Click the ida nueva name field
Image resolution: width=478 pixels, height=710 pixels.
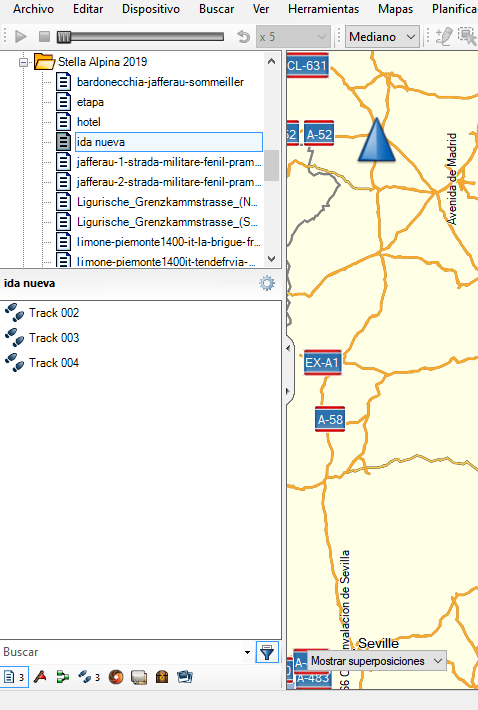tap(169, 142)
